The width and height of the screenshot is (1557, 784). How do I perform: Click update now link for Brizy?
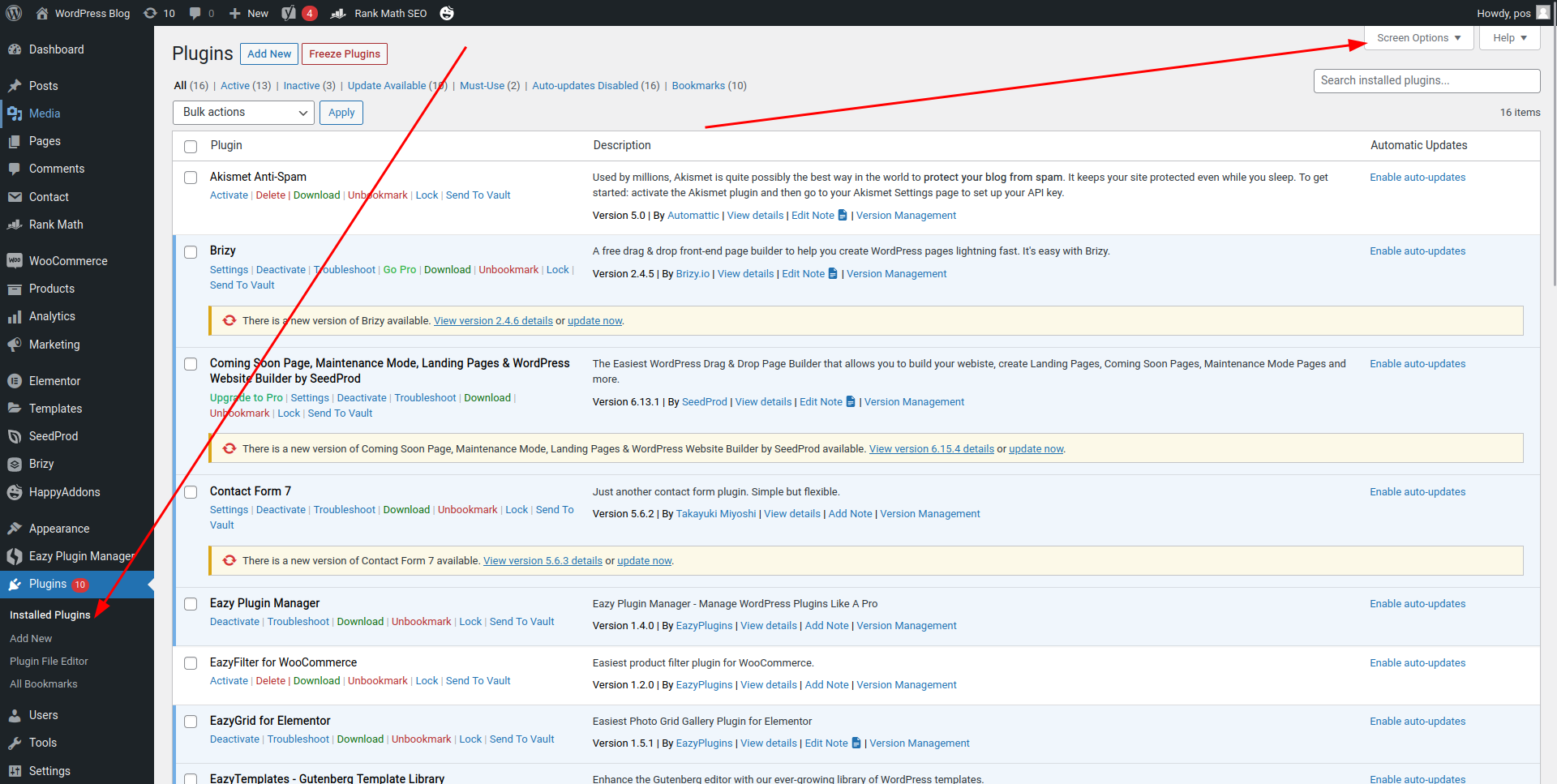coord(594,321)
